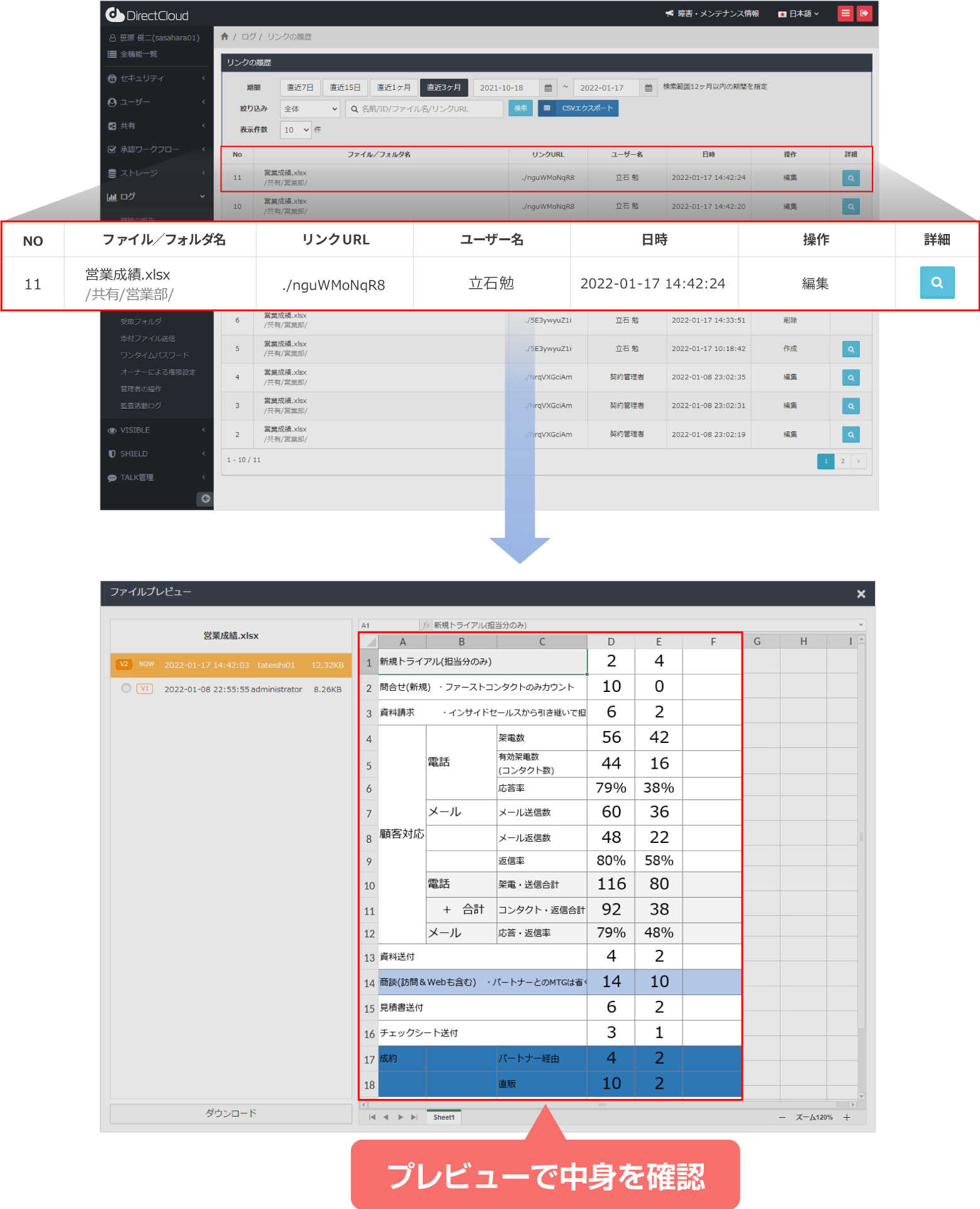Expand the TALK管理 sidebar menu
The image size is (980, 1209).
coord(157,477)
